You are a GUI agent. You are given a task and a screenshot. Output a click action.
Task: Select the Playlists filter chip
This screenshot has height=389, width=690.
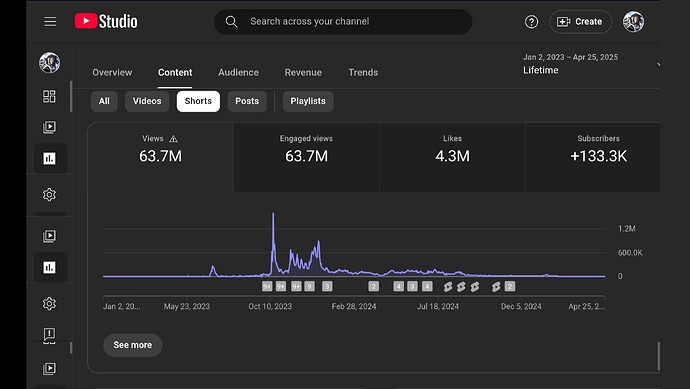308,101
